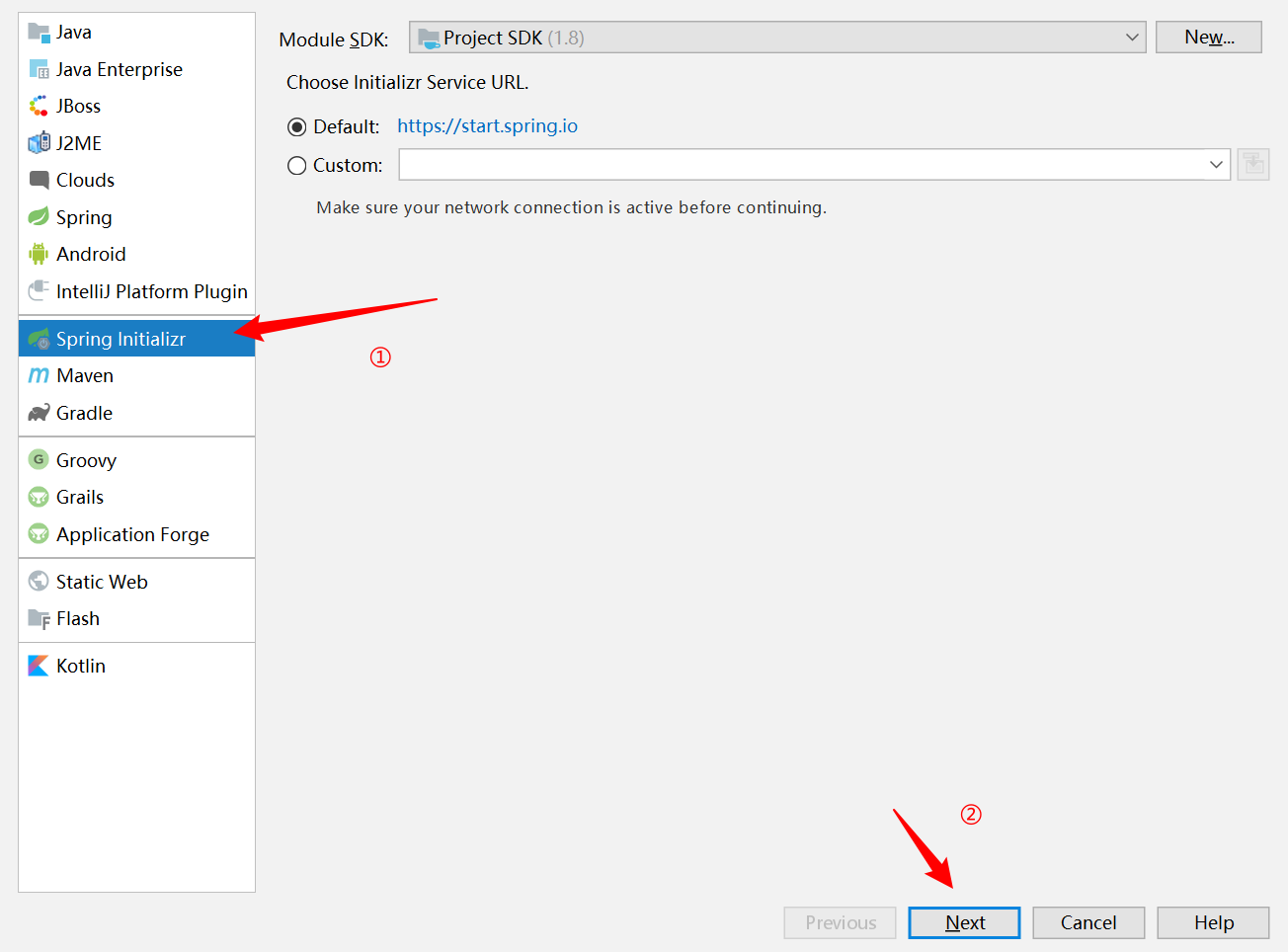Click the Kotlin K icon
1288x952 pixels.
pos(39,666)
